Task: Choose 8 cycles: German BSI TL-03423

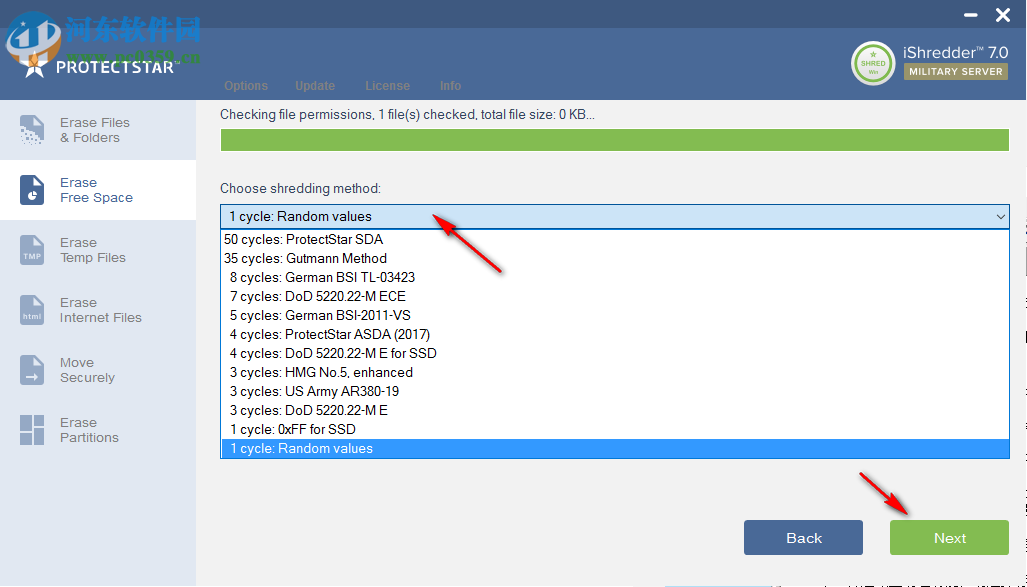Action: tap(614, 277)
